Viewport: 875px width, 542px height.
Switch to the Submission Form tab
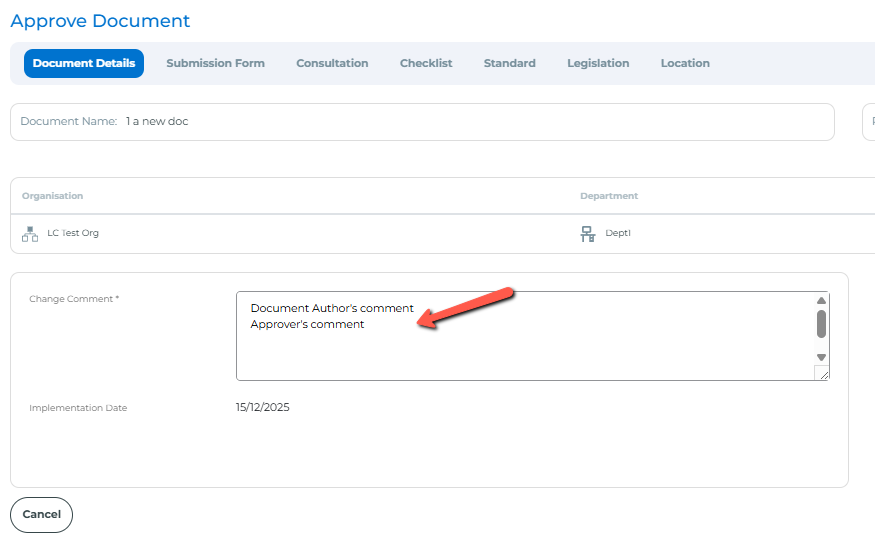click(215, 63)
